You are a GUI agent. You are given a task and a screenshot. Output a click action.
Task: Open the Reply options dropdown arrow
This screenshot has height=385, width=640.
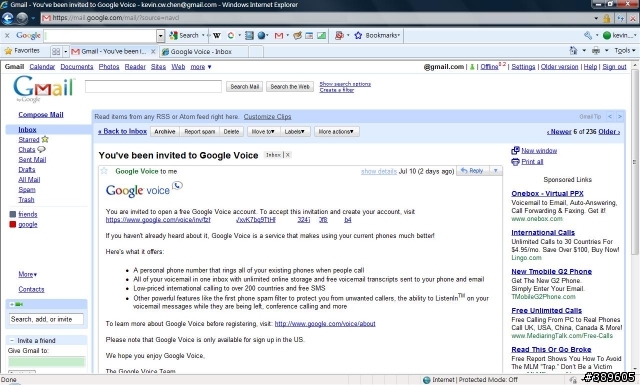(496, 171)
